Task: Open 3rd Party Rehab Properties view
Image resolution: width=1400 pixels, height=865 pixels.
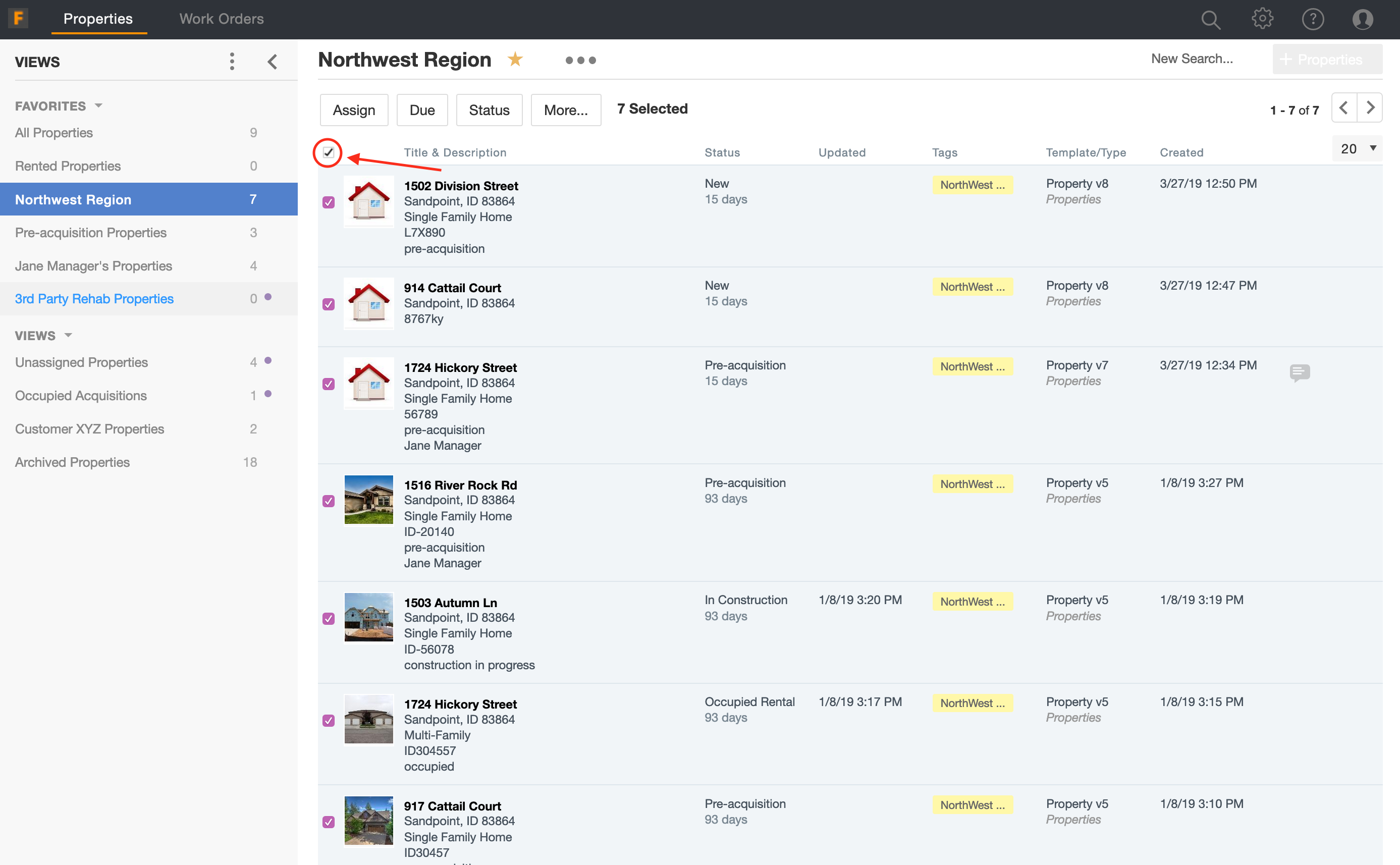Action: tap(94, 298)
